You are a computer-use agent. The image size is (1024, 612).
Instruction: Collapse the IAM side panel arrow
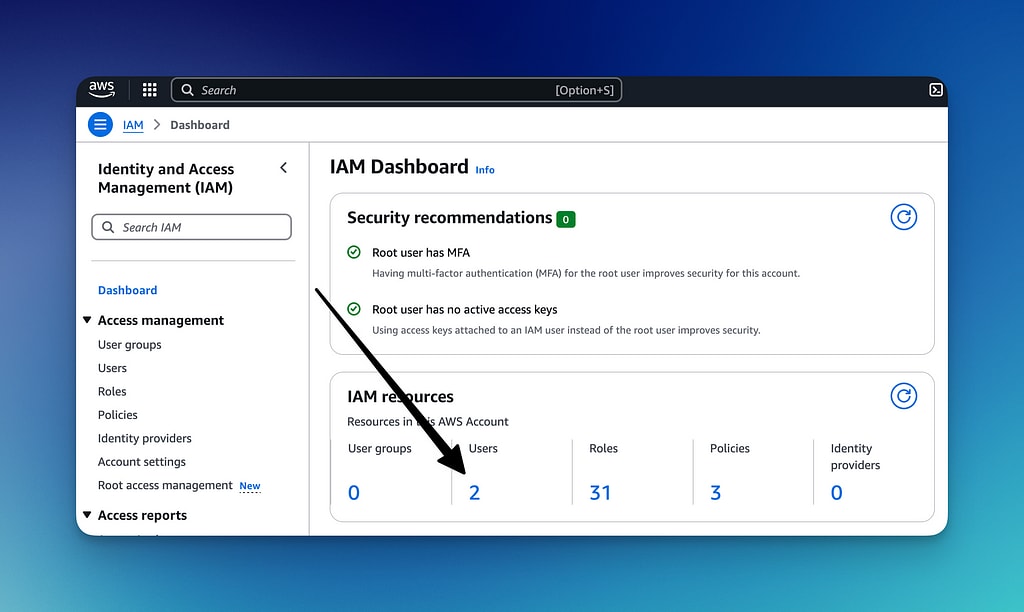click(283, 168)
